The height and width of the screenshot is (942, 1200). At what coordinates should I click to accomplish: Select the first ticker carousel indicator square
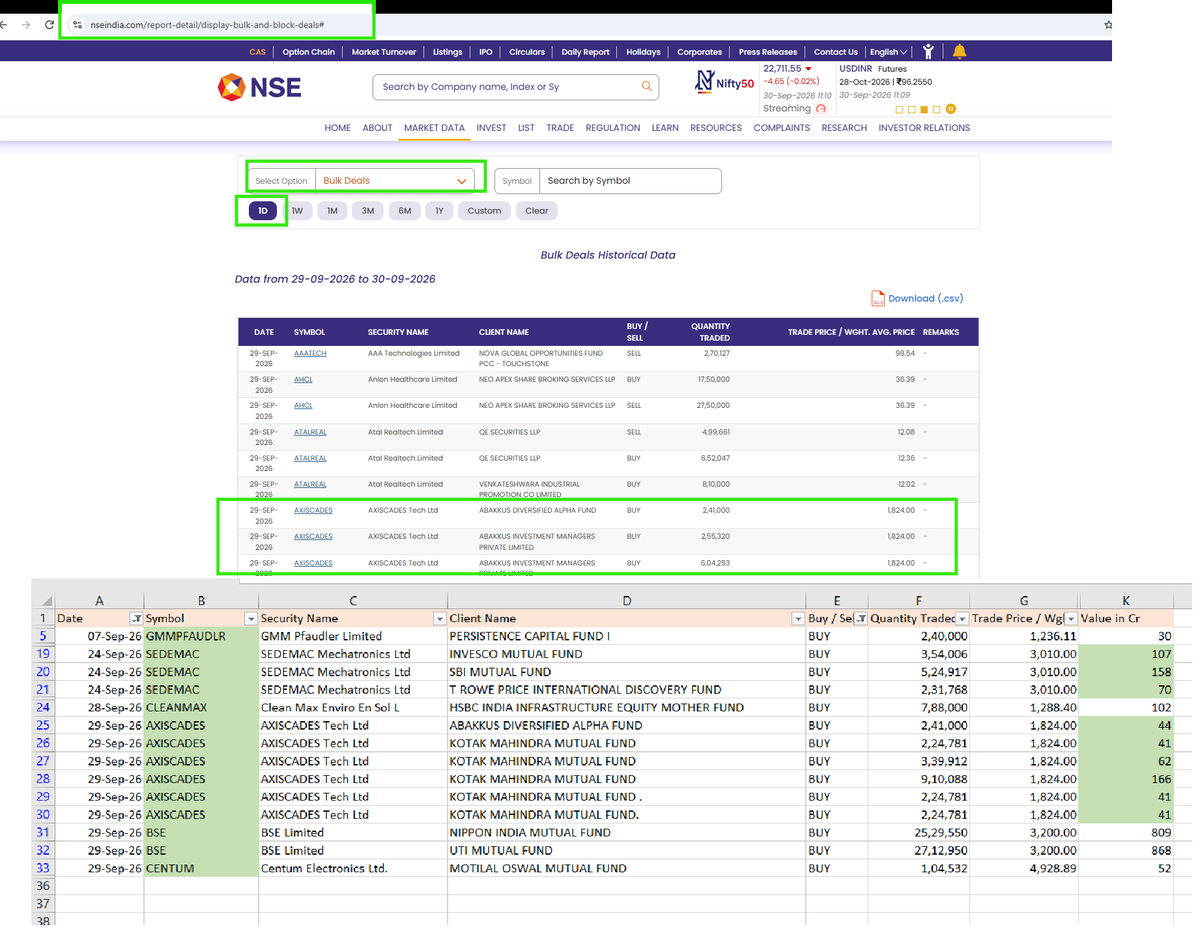899,109
